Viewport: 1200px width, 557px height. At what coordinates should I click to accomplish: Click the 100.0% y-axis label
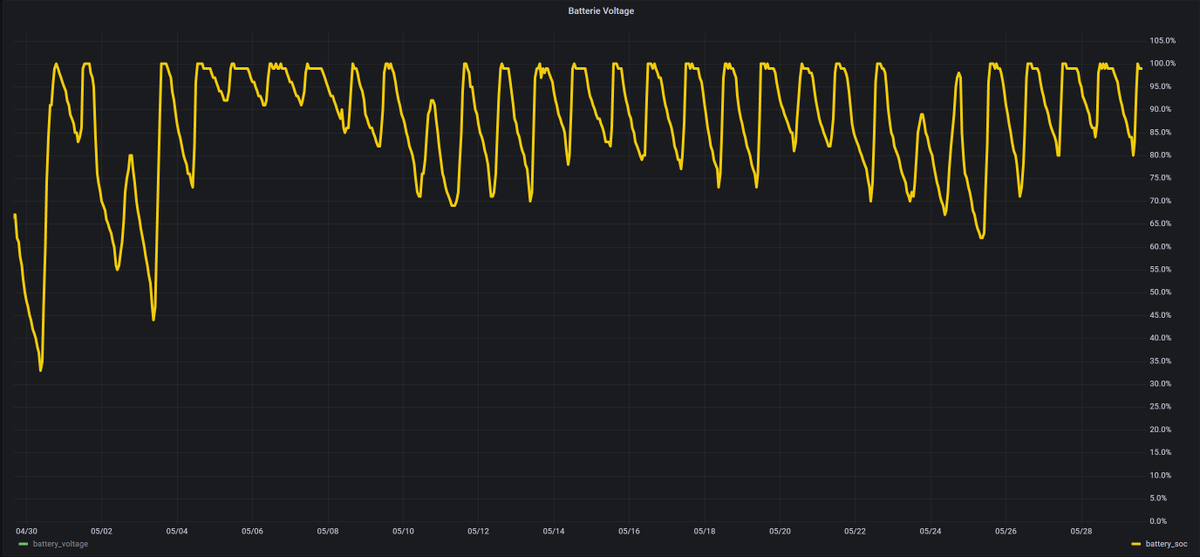click(x=1163, y=63)
